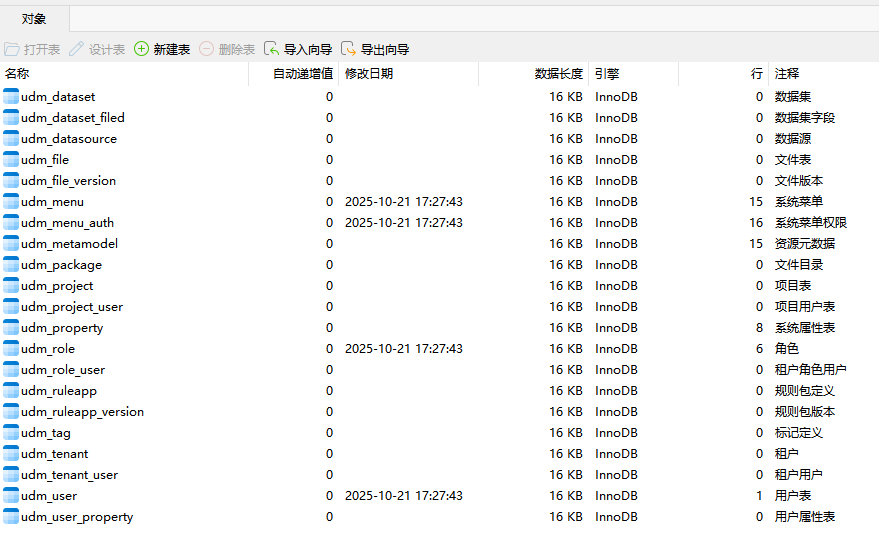Sort by the 数据长度 column header

[x=558, y=74]
